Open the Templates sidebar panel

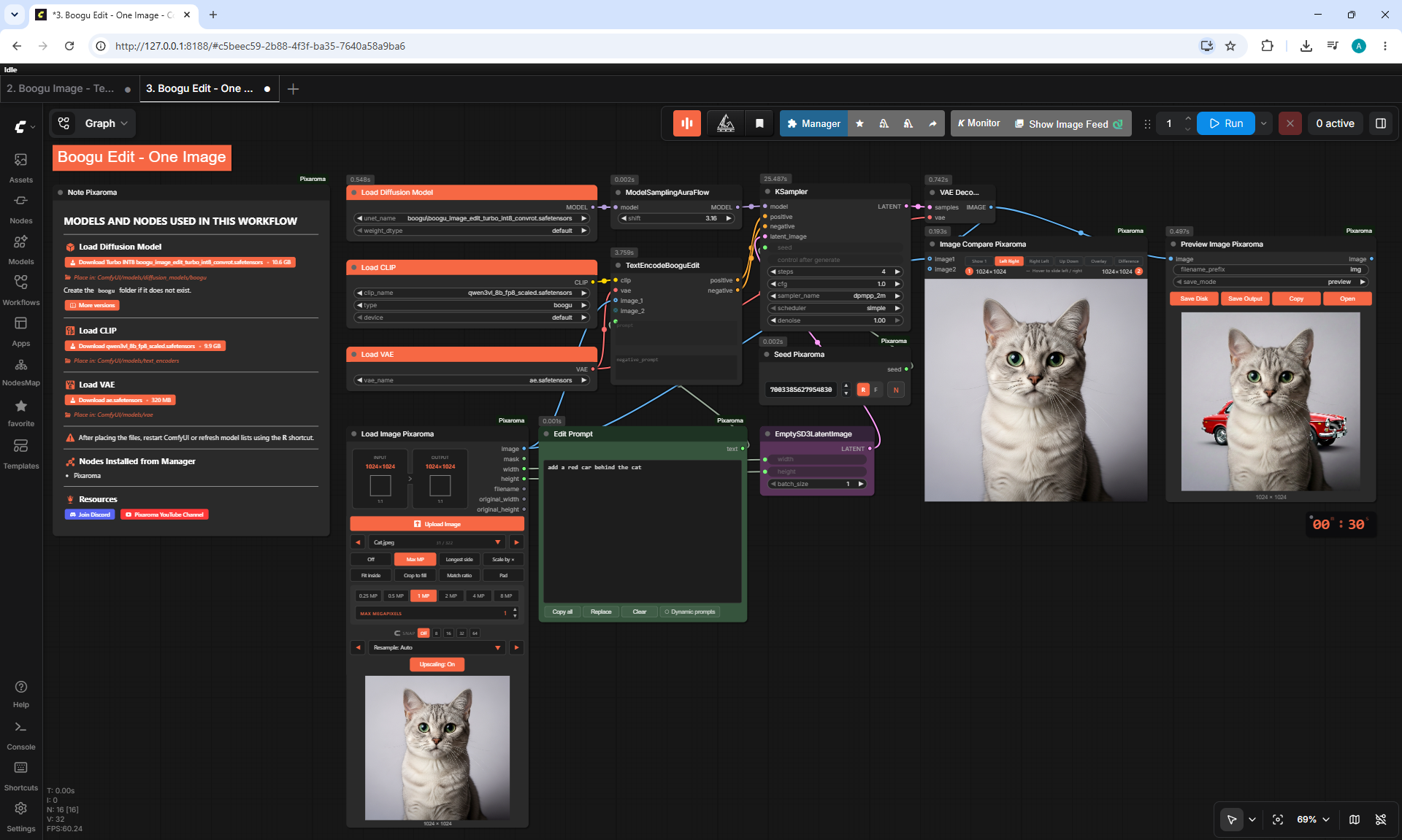pos(20,454)
